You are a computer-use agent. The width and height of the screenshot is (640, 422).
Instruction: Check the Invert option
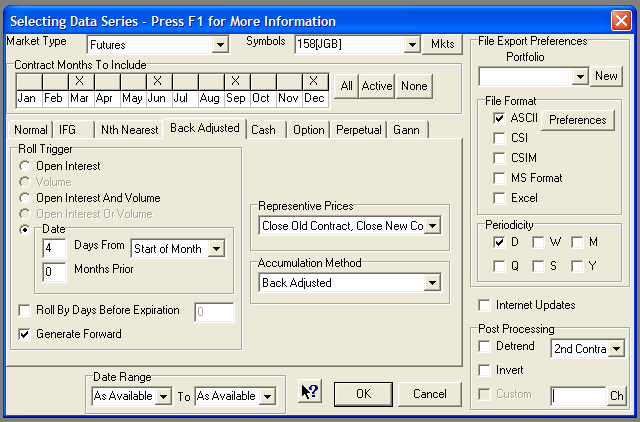484,370
